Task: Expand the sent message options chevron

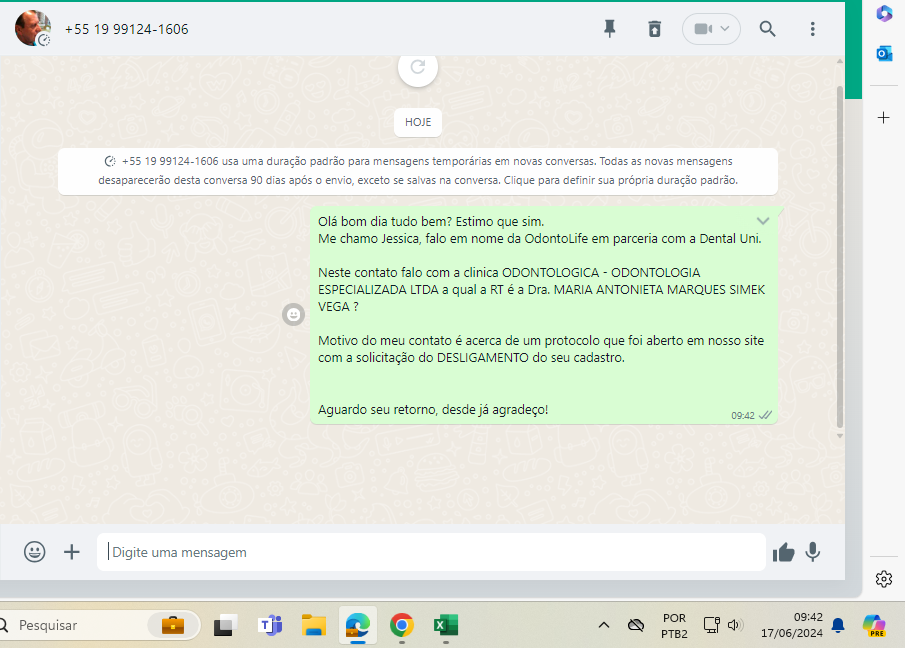Action: tap(762, 221)
